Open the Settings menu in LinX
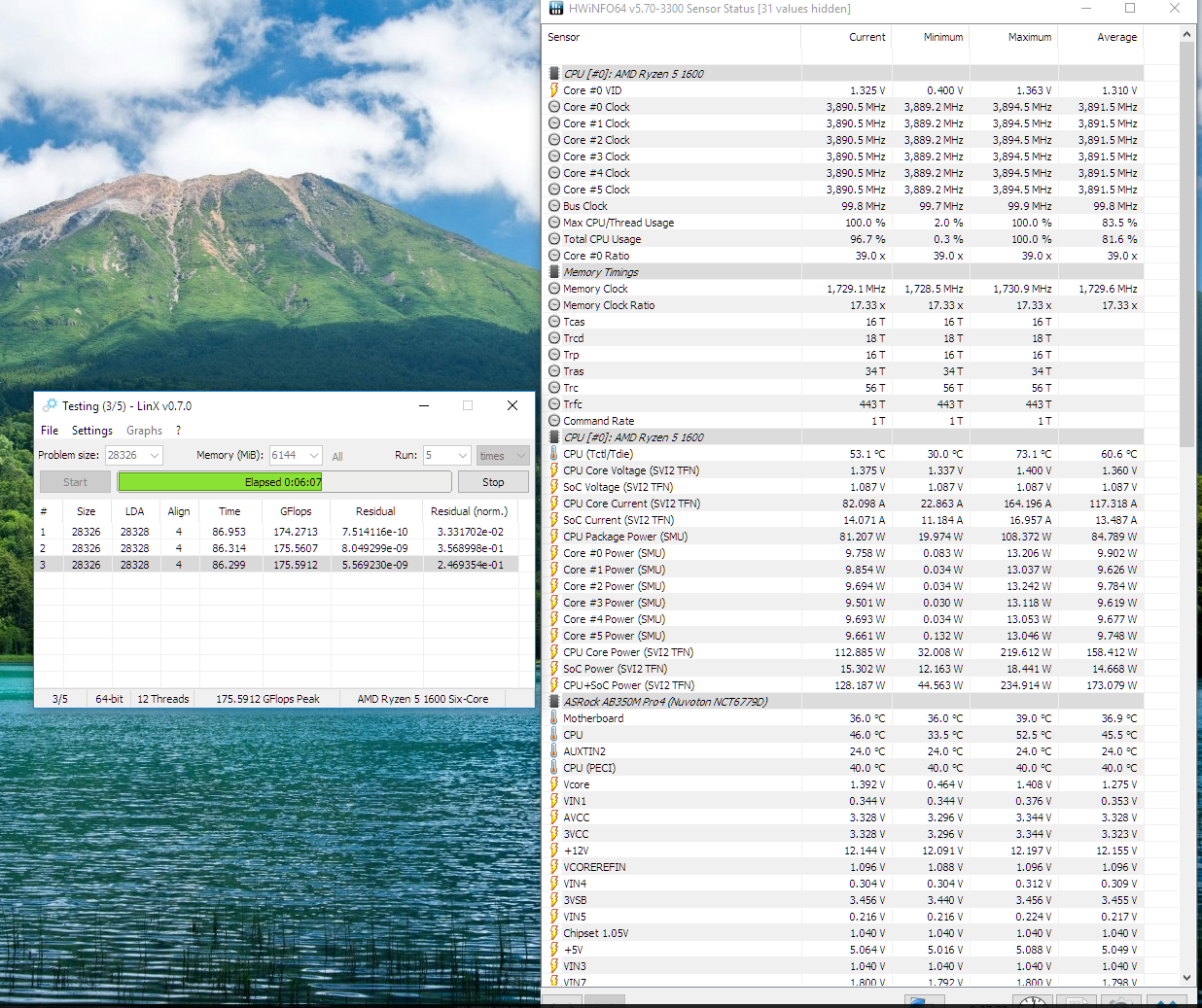1202x1008 pixels. click(92, 431)
